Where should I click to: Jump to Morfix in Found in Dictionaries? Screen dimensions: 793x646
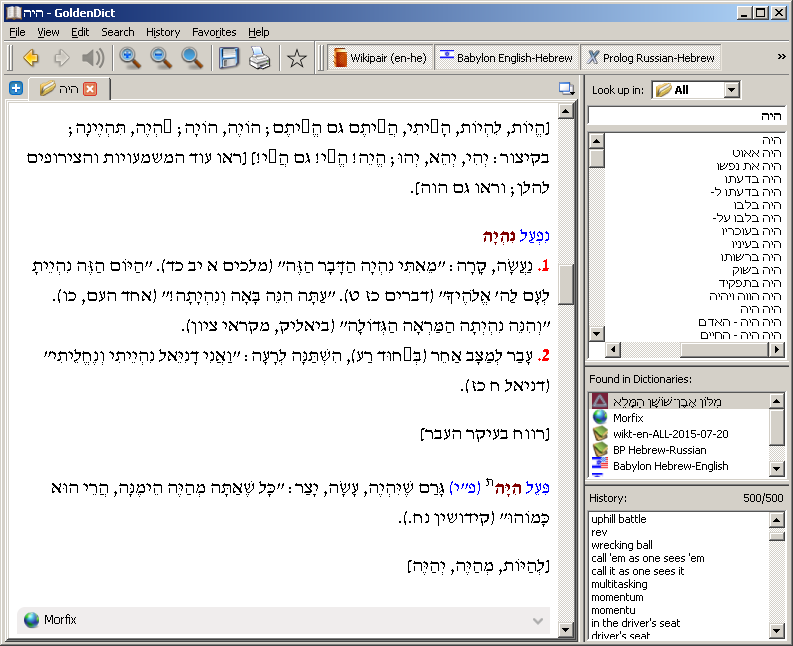click(679, 418)
